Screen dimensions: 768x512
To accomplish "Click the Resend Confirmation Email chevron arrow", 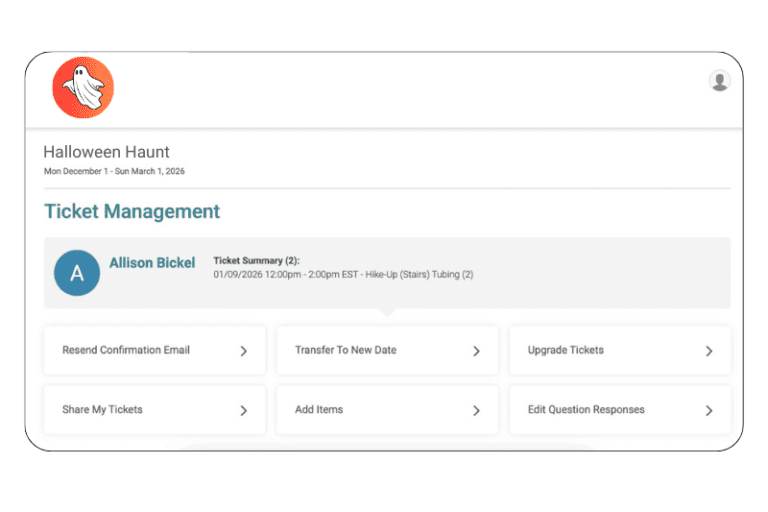I will click(x=243, y=351).
